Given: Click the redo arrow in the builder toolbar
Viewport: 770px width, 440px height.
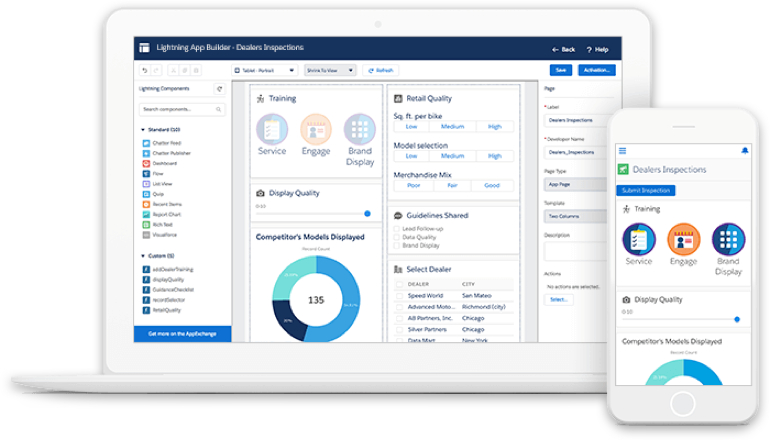Looking at the screenshot, I should coord(156,70).
